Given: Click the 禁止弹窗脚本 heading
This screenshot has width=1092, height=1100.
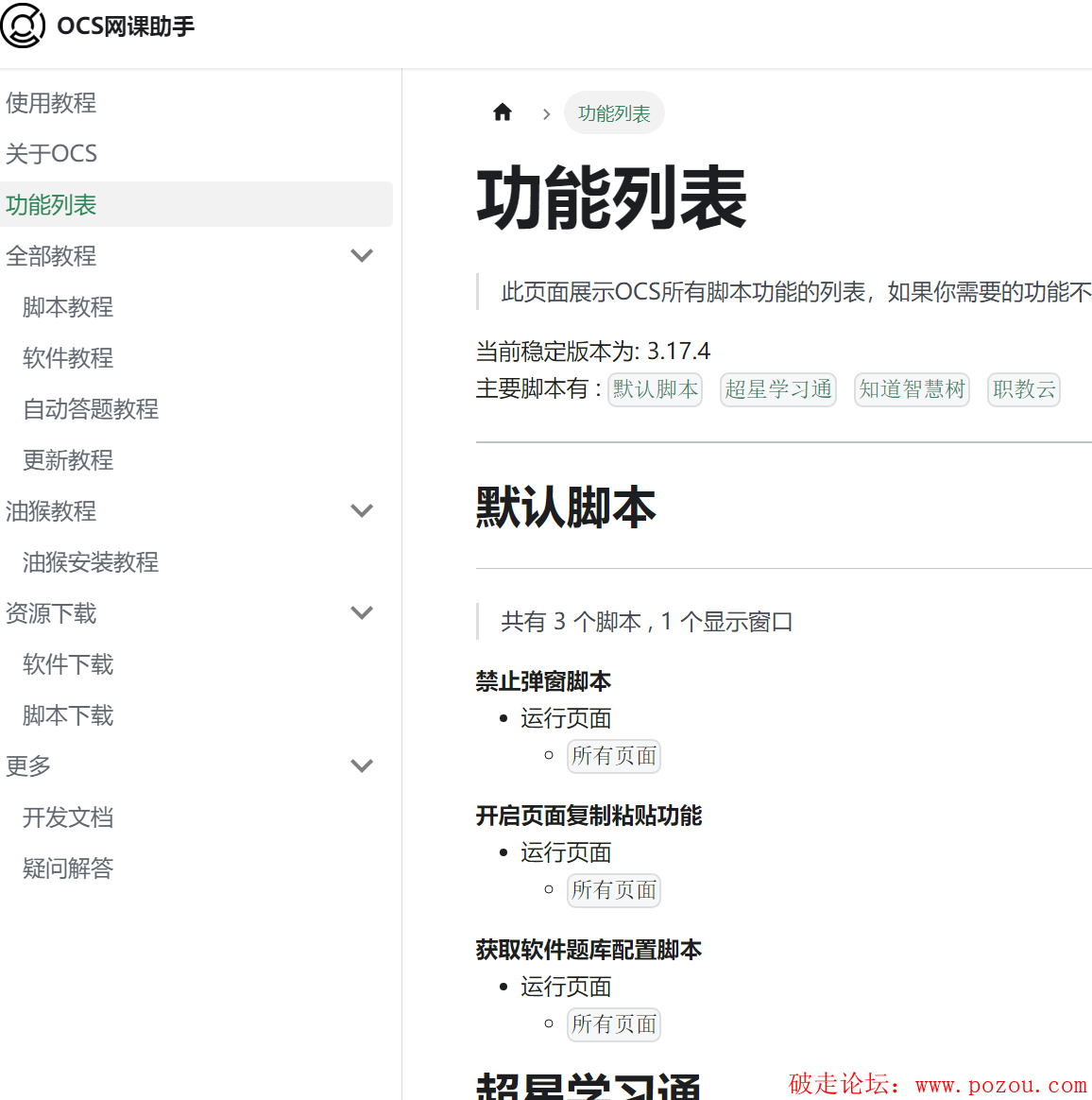Looking at the screenshot, I should pyautogui.click(x=543, y=681).
